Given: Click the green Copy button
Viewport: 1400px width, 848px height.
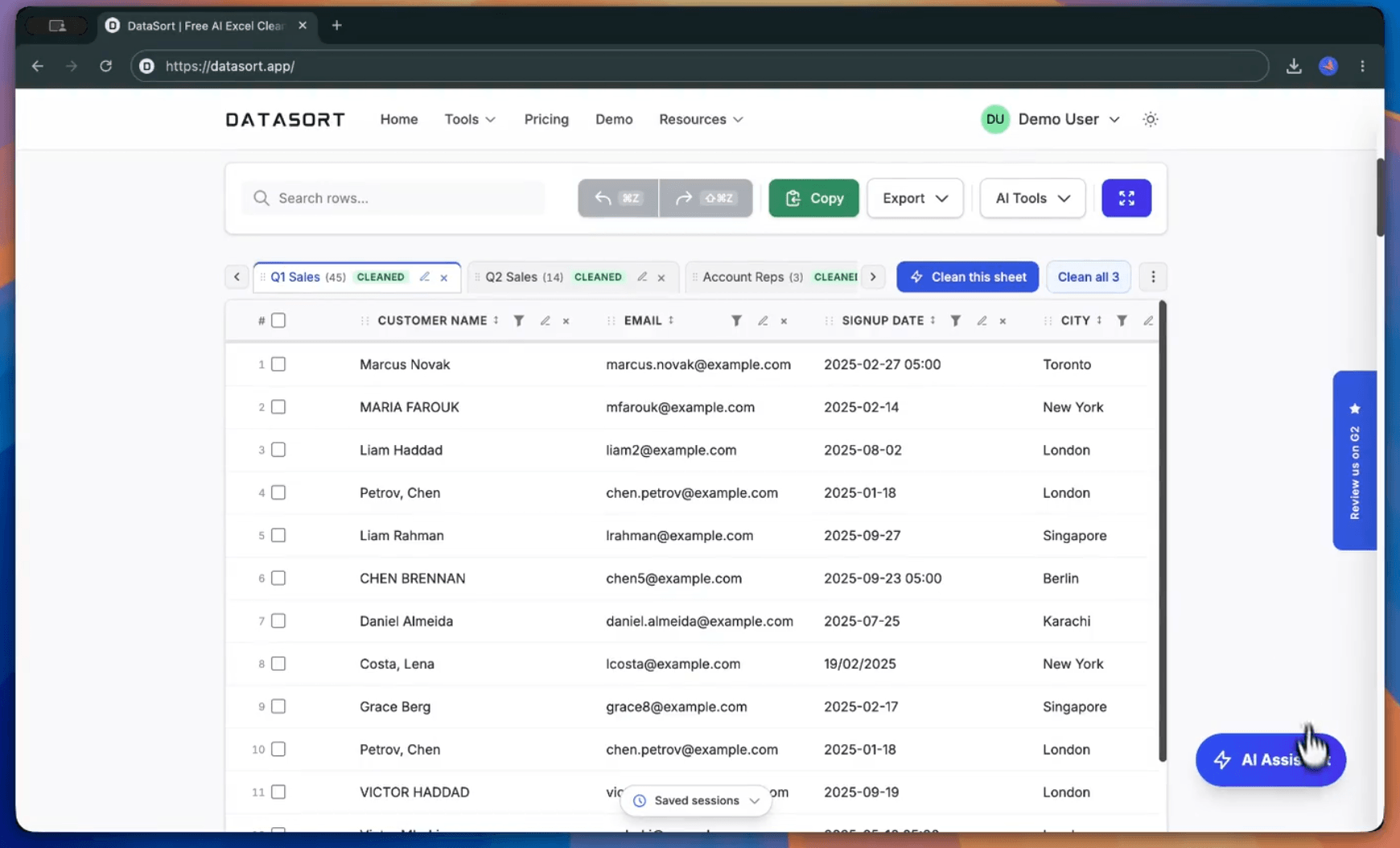Looking at the screenshot, I should point(813,198).
